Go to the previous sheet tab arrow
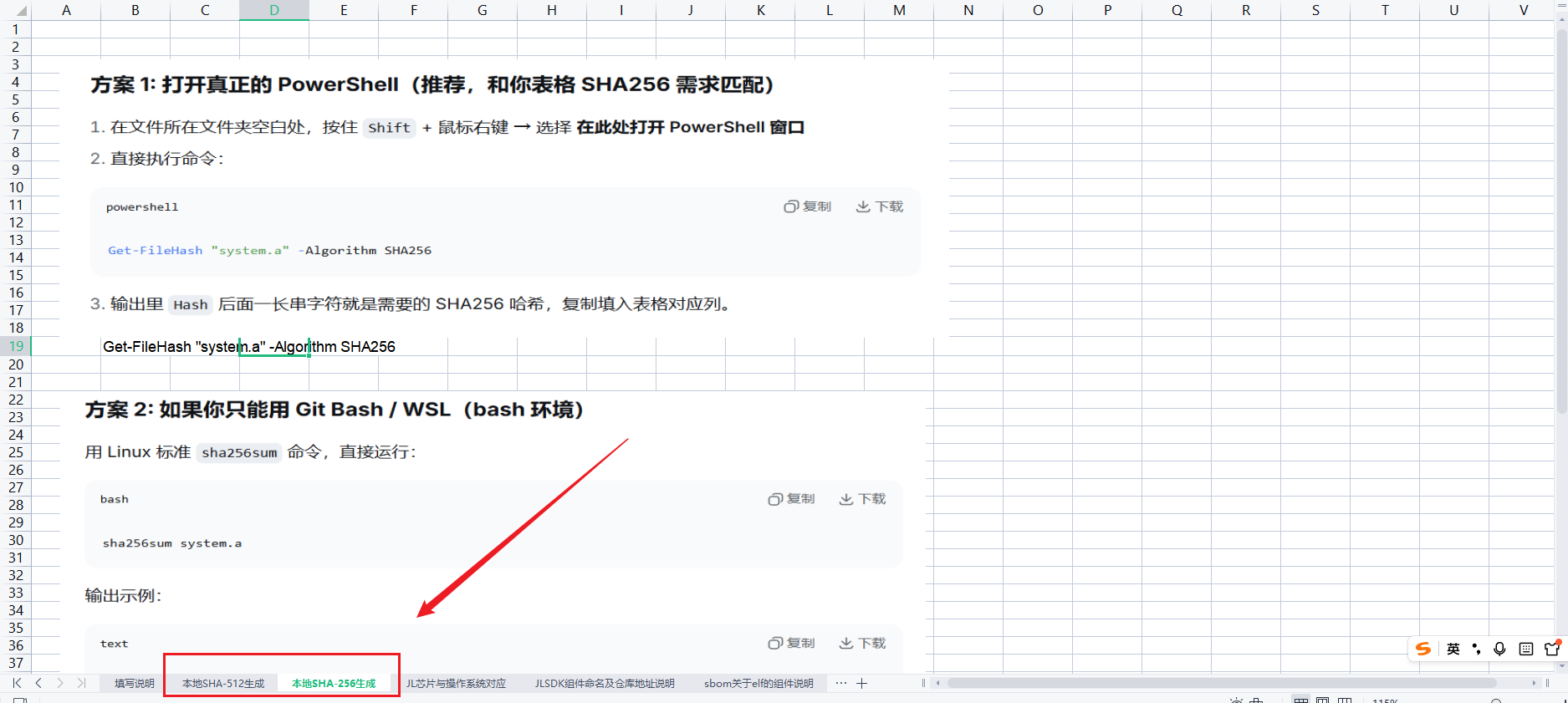The image size is (1568, 703). coord(38,683)
